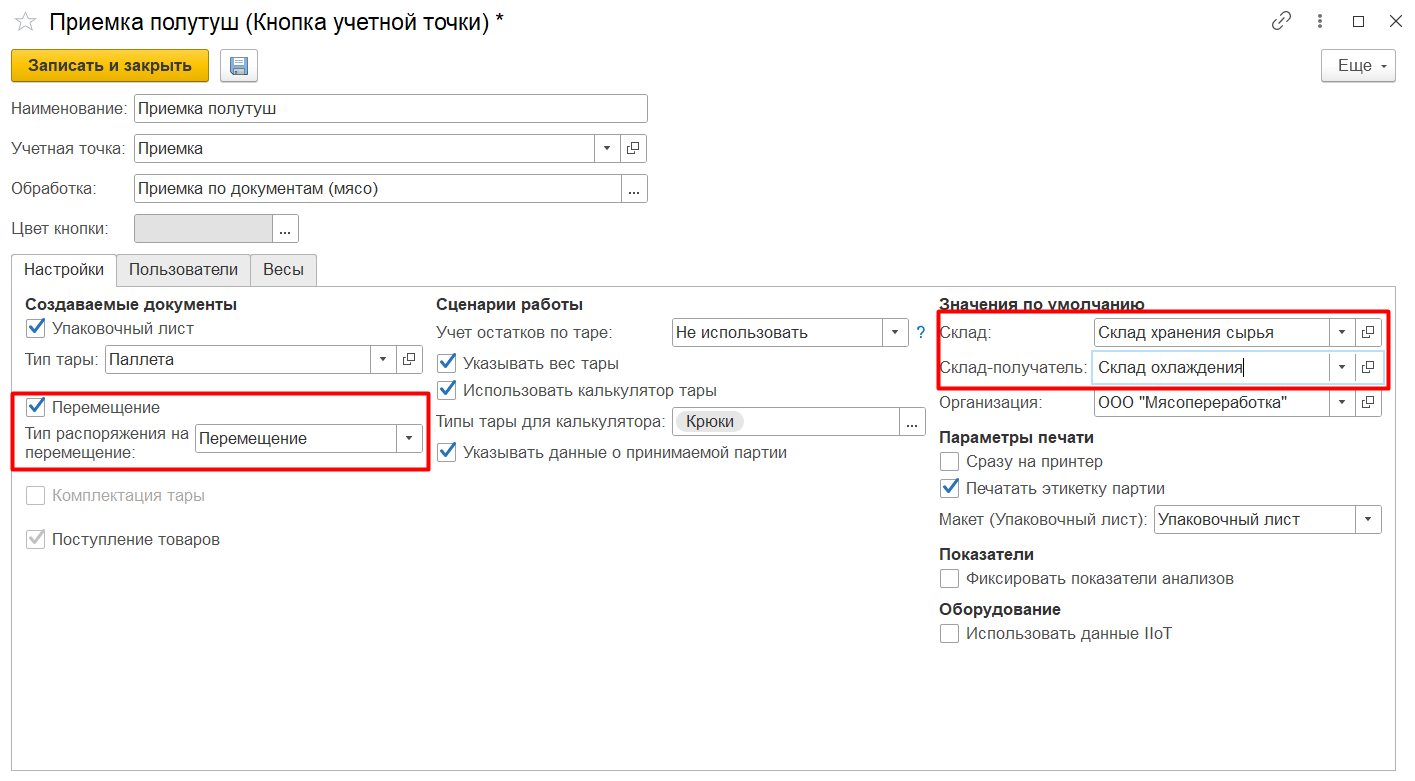Click the floppy disk save icon
This screenshot has height=781, width=1415.
(x=239, y=66)
